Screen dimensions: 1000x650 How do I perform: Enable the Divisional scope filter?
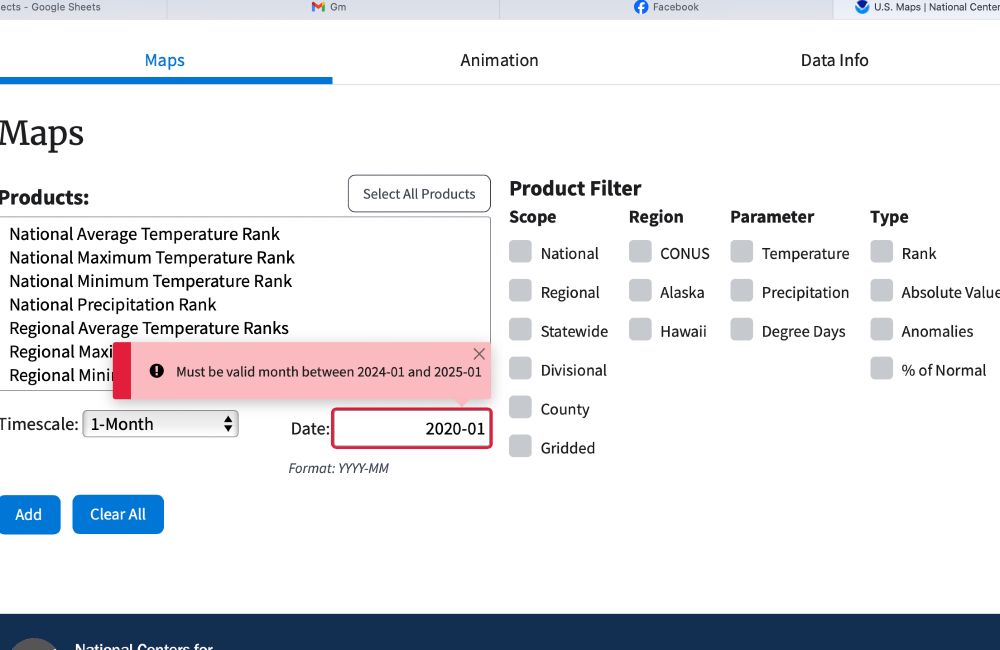coord(520,369)
